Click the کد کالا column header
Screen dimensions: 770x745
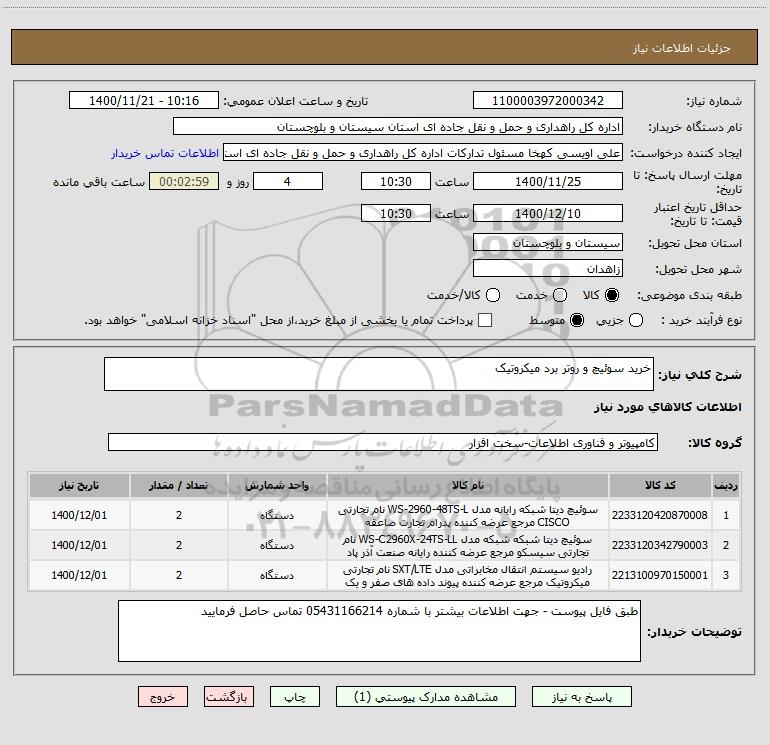tap(660, 486)
